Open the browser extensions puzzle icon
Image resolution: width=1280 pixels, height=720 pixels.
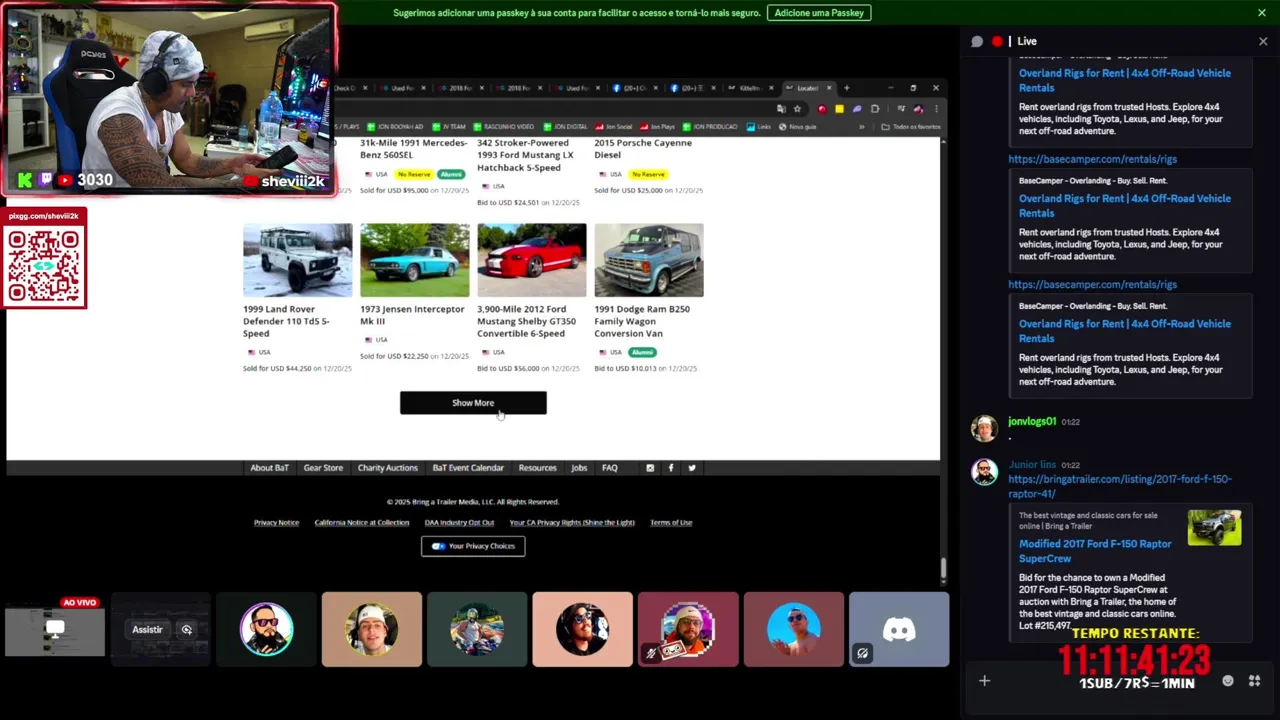tap(875, 109)
